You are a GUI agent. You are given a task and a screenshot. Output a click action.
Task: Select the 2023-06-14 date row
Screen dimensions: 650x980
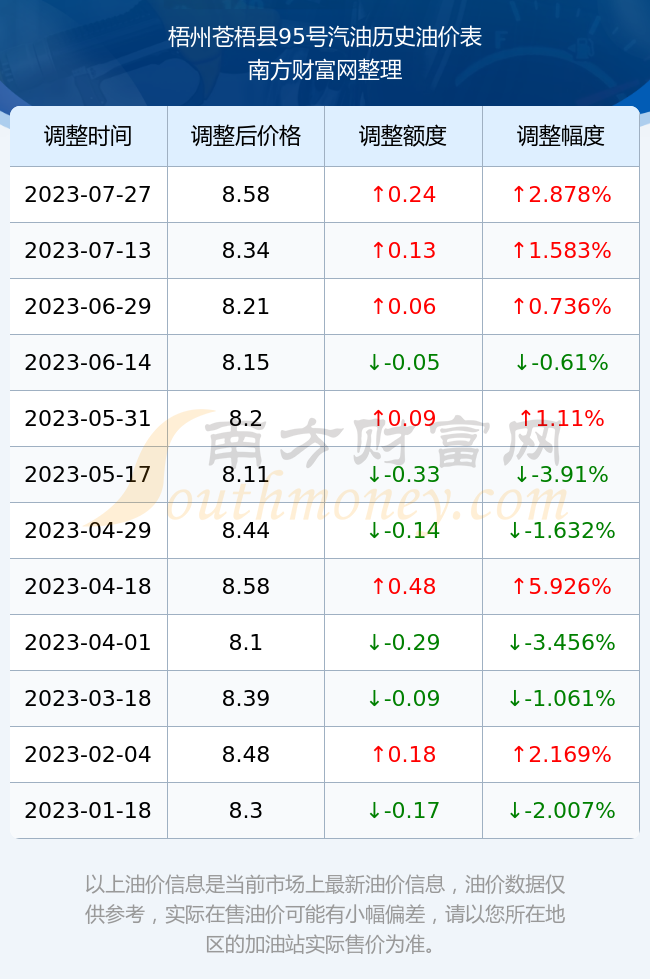[x=324, y=362]
